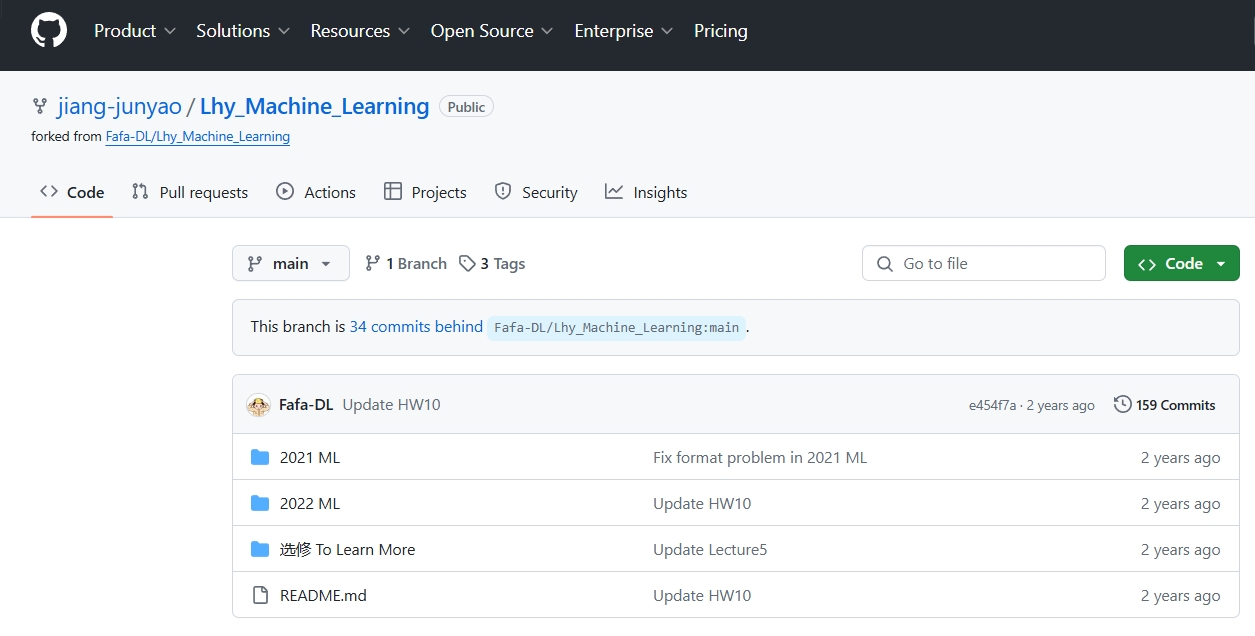Click the tag icon beside 3 Tags
1255x636 pixels.
[467, 263]
